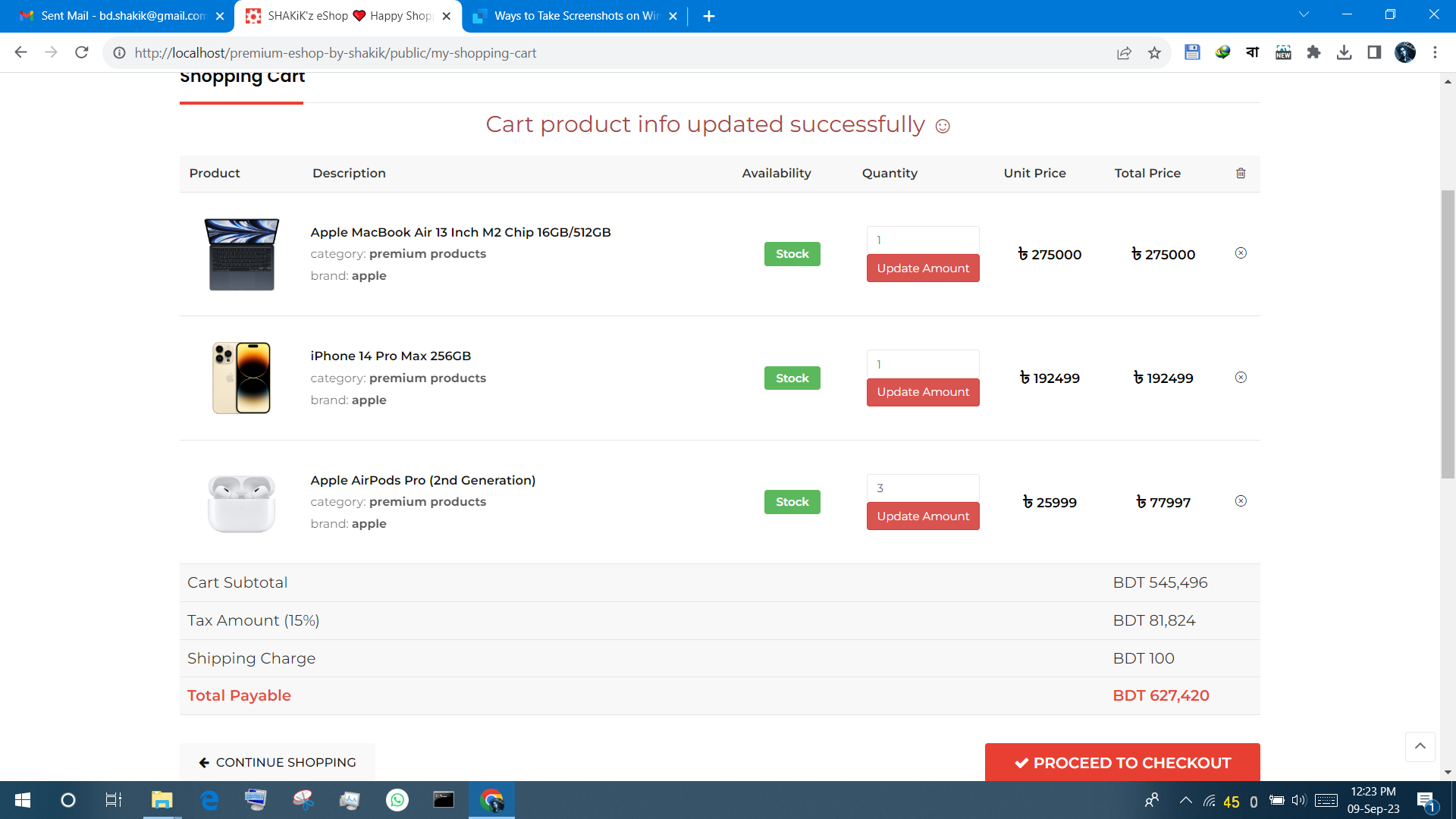Click the address bar URL

(335, 53)
